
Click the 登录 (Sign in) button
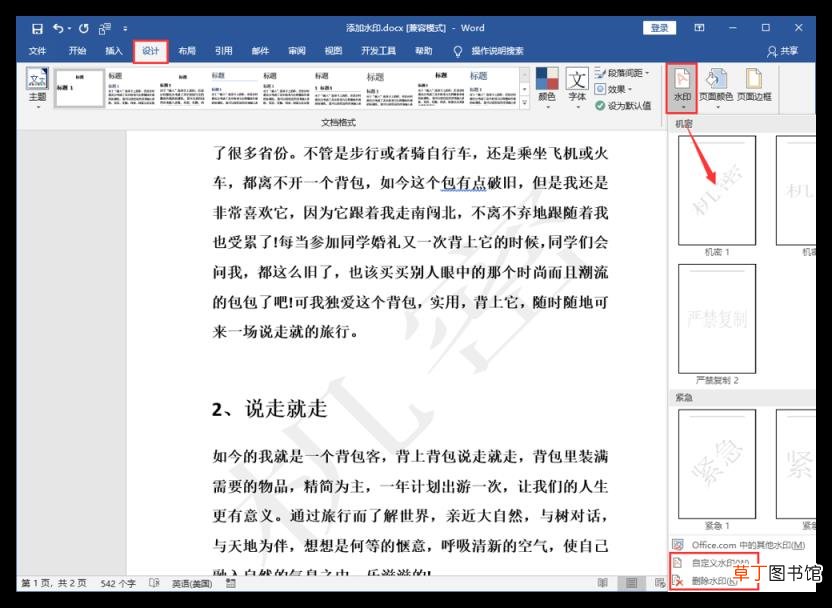[x=660, y=28]
